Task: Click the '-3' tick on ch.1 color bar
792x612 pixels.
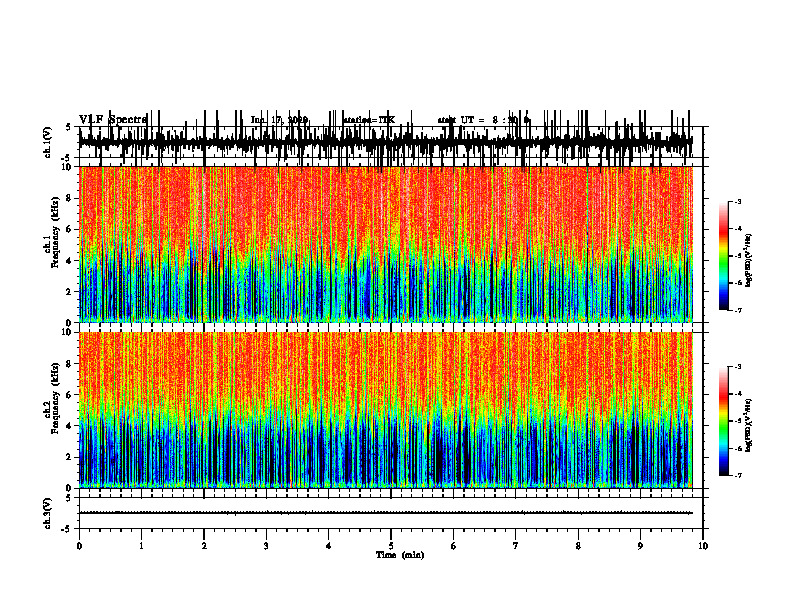Action: click(x=738, y=202)
